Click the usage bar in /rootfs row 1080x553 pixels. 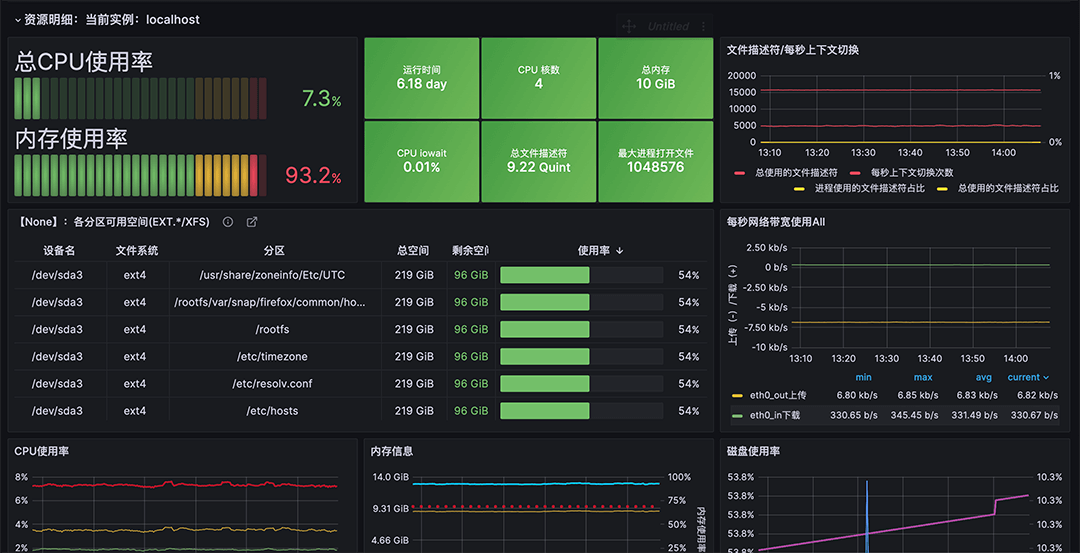tap(581, 329)
